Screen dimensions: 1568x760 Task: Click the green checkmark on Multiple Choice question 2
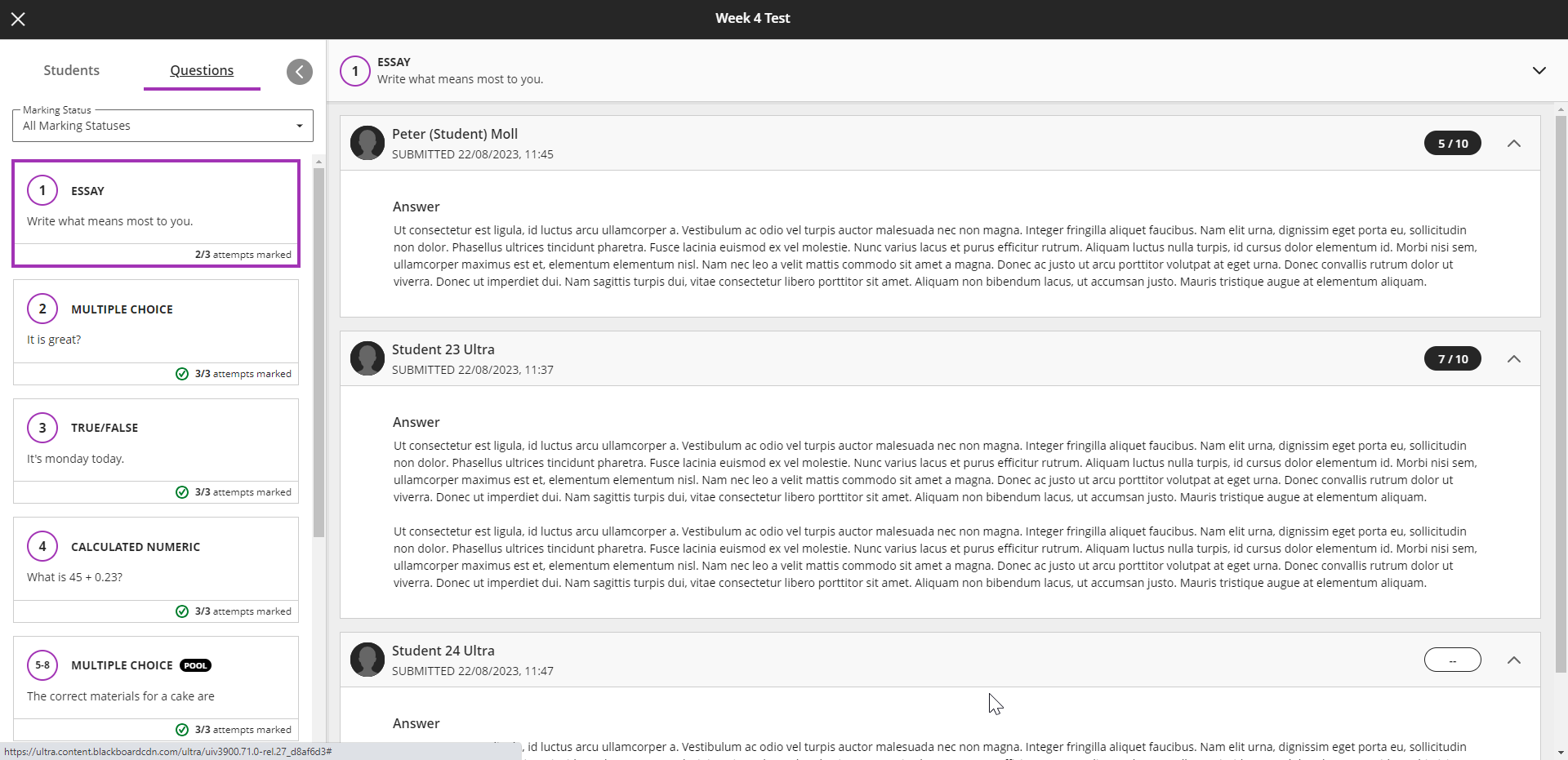(182, 374)
